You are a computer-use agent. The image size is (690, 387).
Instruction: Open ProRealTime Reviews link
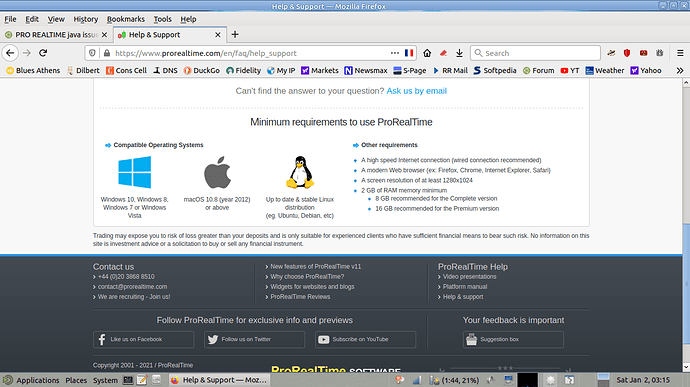[300, 297]
